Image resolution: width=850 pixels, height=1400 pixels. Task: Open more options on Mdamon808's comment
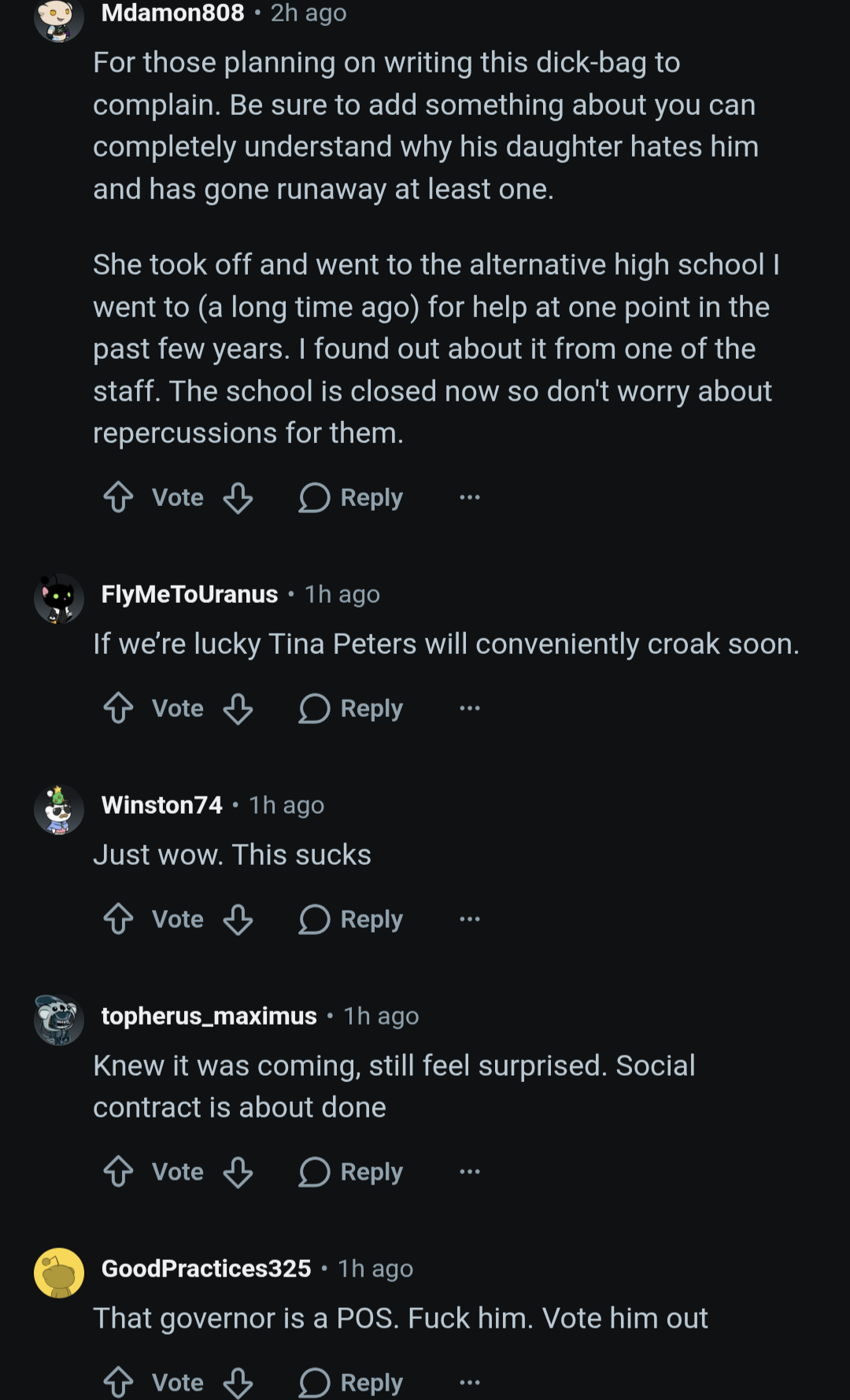(x=470, y=497)
